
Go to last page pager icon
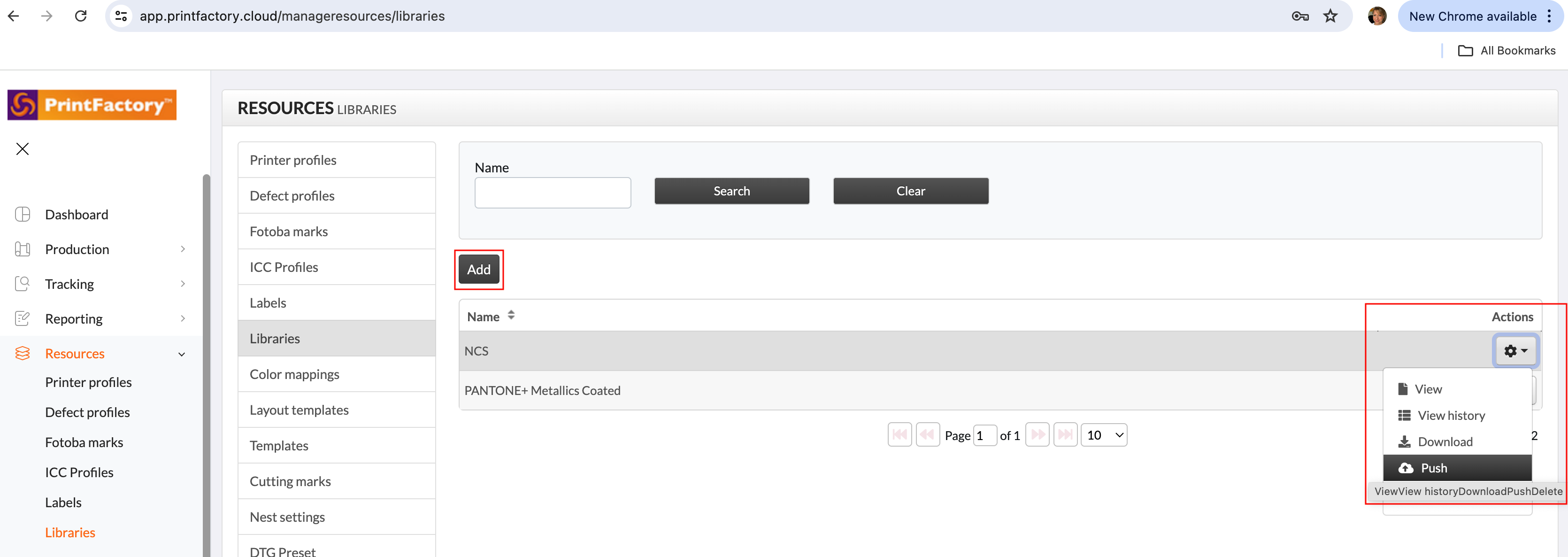point(1065,434)
